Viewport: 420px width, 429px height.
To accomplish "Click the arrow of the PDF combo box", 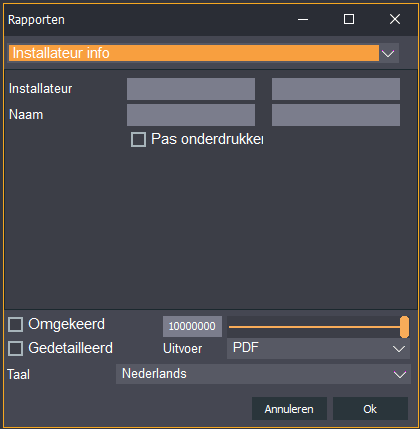I will coord(399,349).
